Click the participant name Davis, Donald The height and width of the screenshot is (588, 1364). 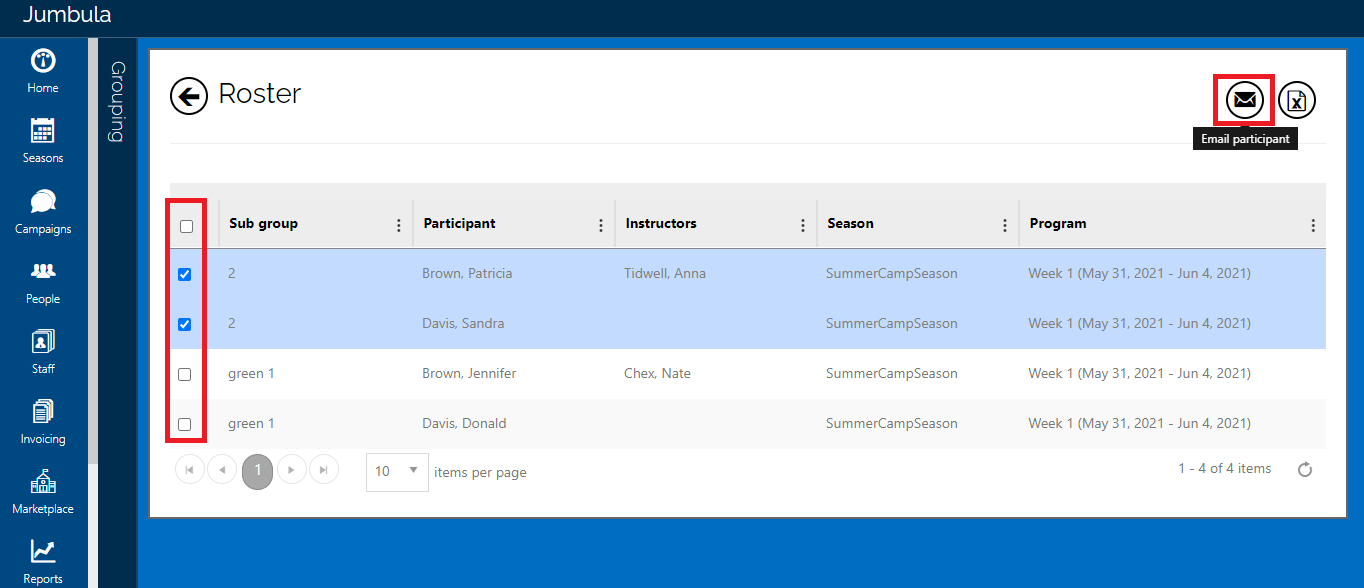click(464, 423)
